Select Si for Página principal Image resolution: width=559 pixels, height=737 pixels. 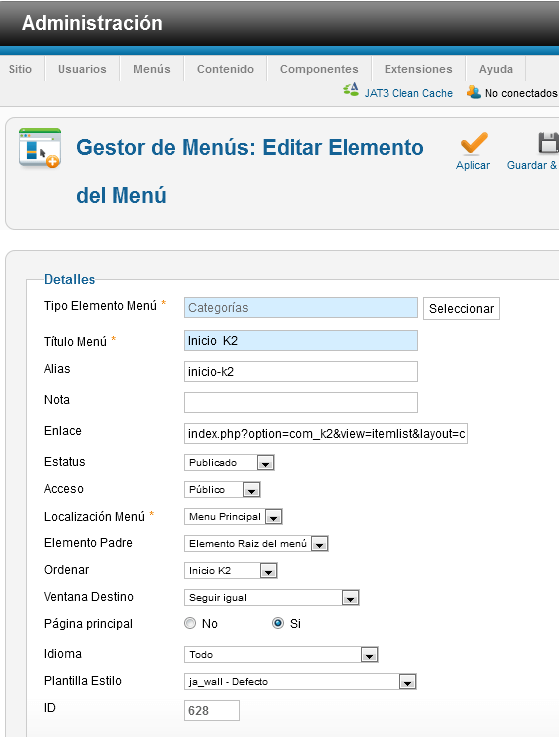point(278,623)
